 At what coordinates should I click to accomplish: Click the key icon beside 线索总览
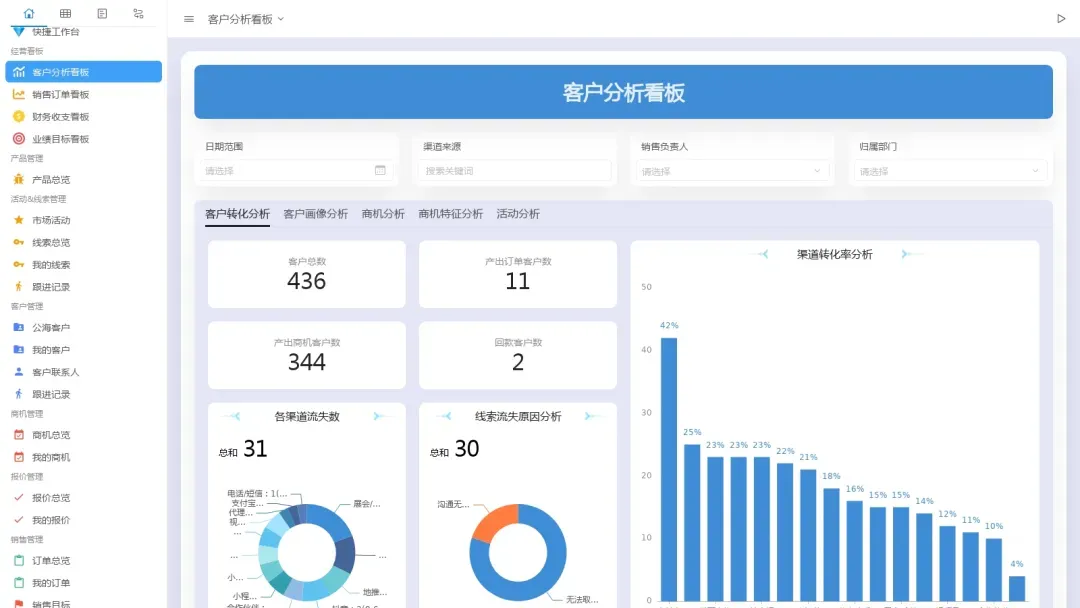(x=19, y=242)
